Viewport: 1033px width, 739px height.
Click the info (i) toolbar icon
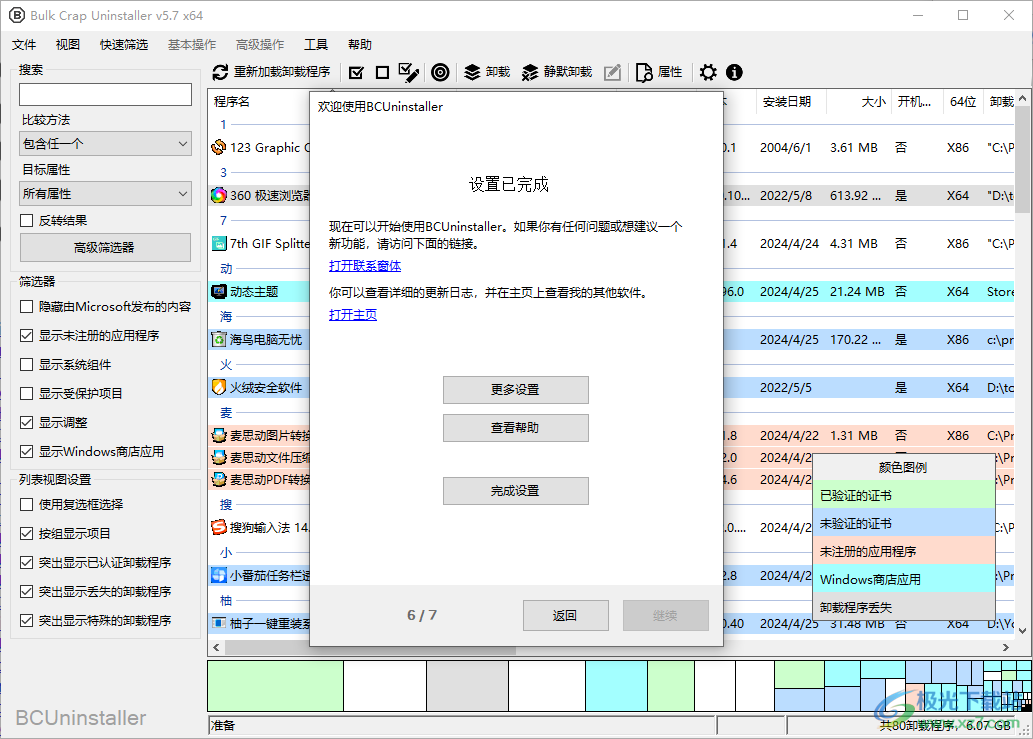point(734,72)
